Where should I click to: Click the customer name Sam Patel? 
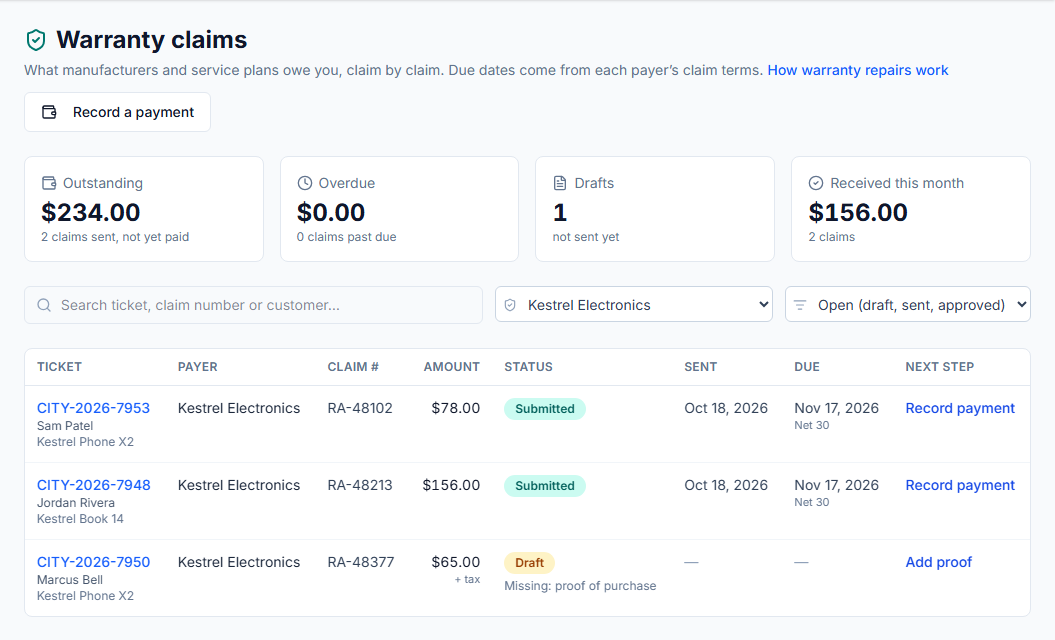coord(65,425)
